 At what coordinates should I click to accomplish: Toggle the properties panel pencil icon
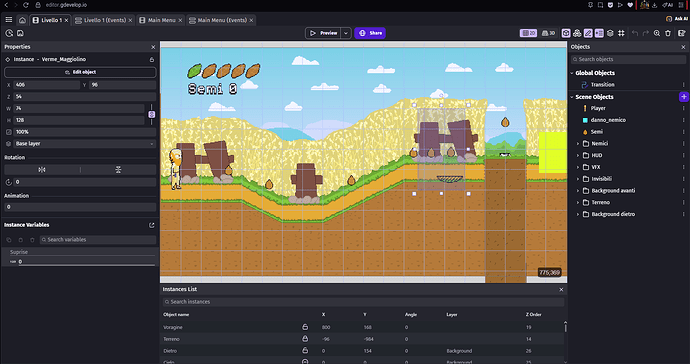pyautogui.click(x=588, y=33)
